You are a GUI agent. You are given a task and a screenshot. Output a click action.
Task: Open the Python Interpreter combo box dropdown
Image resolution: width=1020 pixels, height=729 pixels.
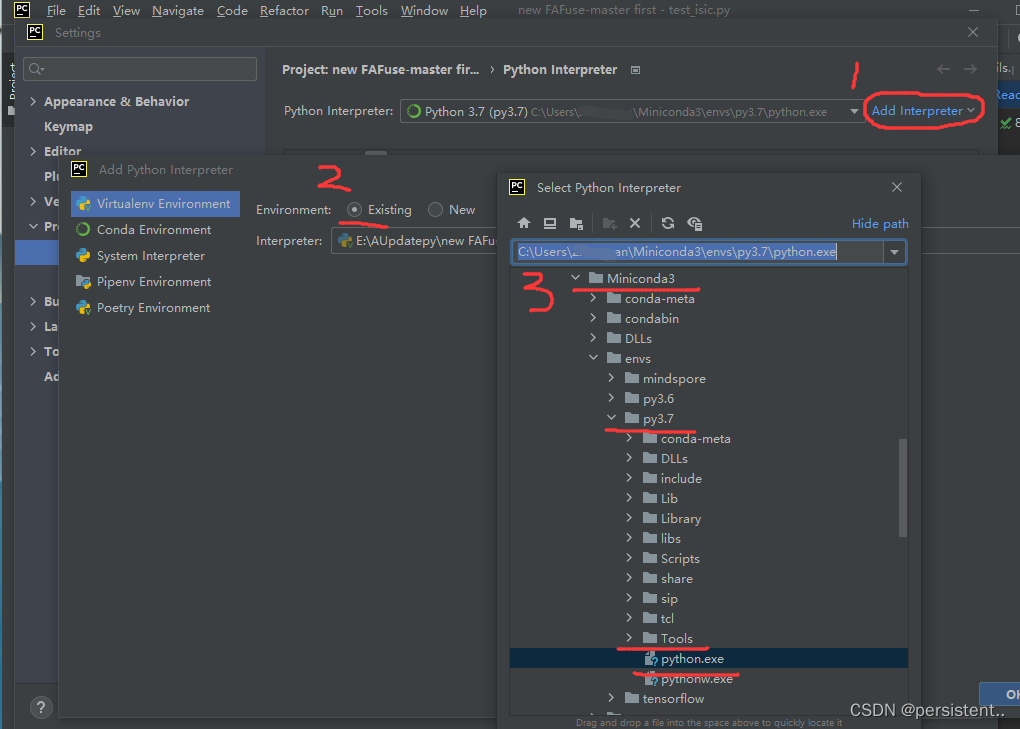coord(853,111)
